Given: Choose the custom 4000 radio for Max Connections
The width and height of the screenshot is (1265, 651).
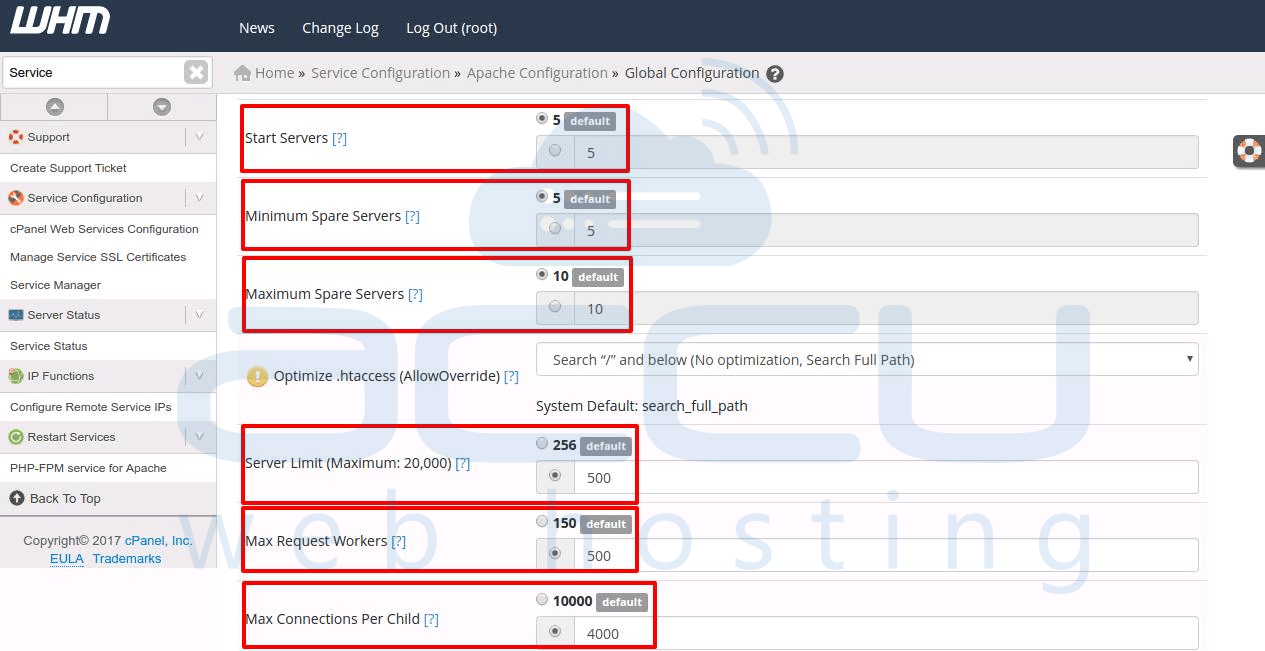Looking at the screenshot, I should tap(555, 631).
